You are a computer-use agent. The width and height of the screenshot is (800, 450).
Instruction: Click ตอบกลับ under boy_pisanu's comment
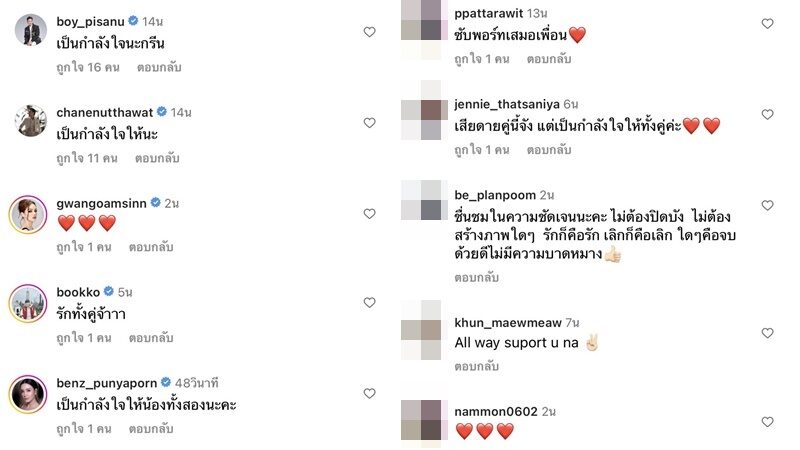pos(159,67)
